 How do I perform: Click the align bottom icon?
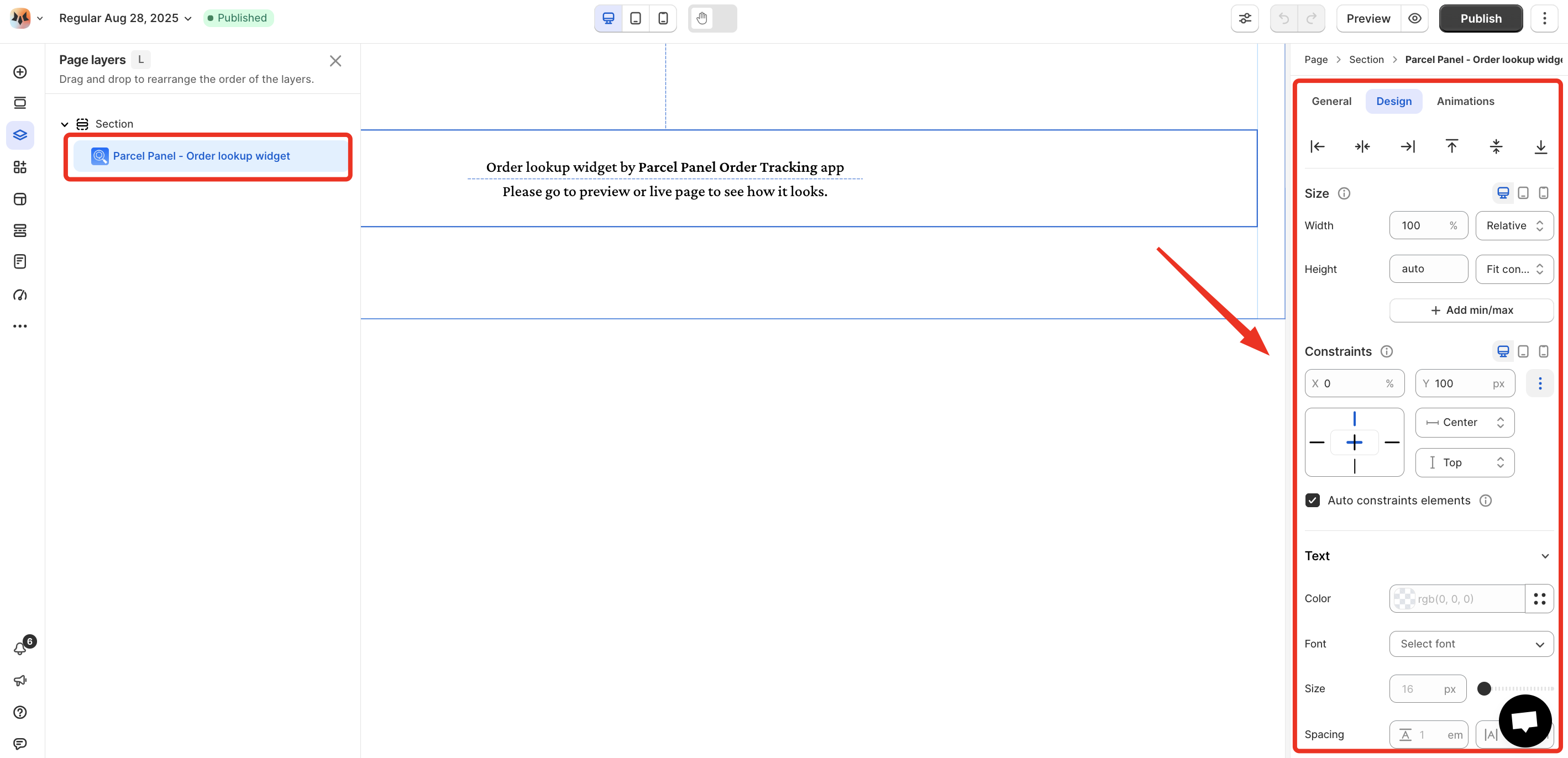click(x=1540, y=146)
